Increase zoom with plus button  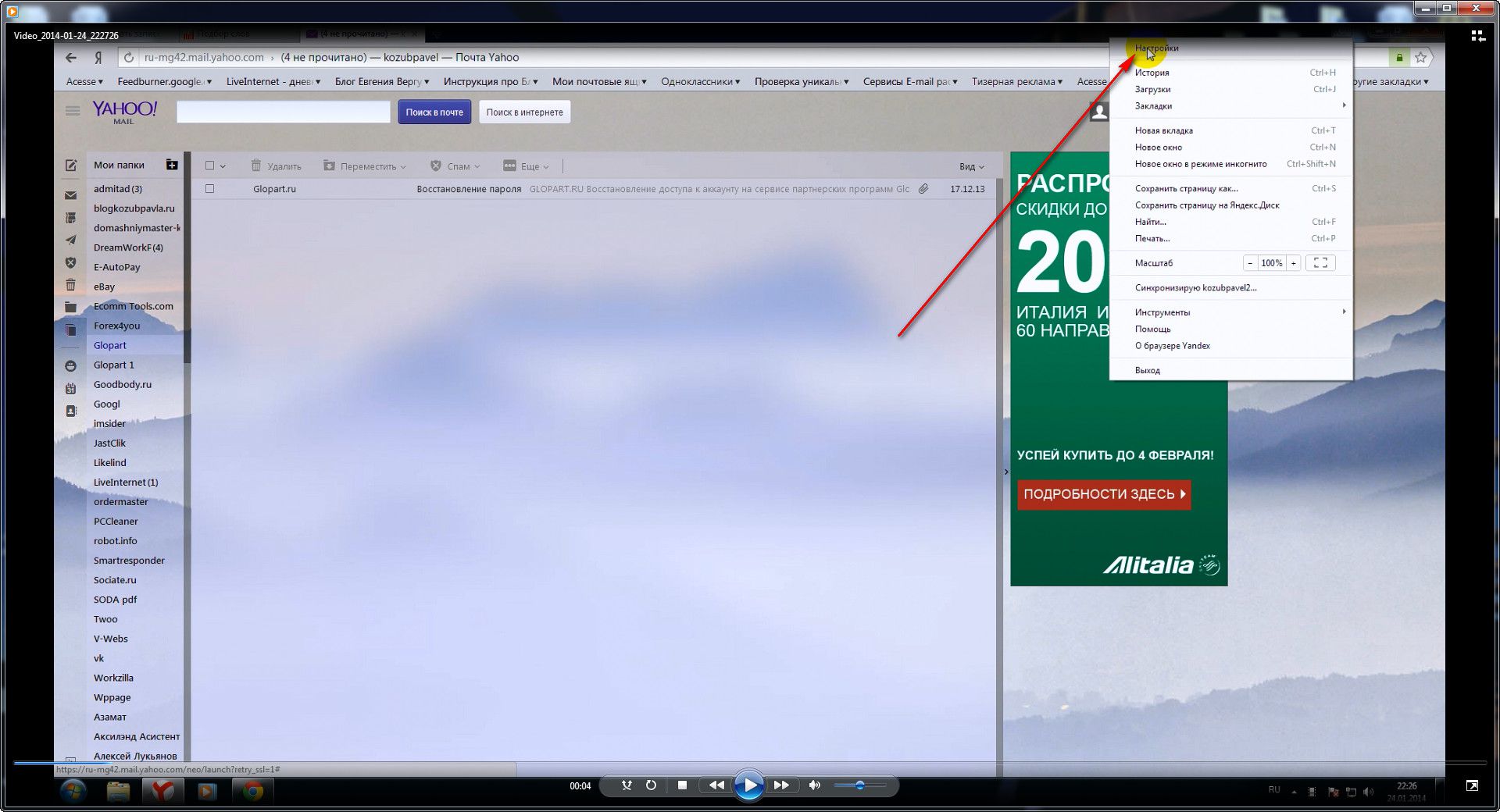pyautogui.click(x=1294, y=263)
